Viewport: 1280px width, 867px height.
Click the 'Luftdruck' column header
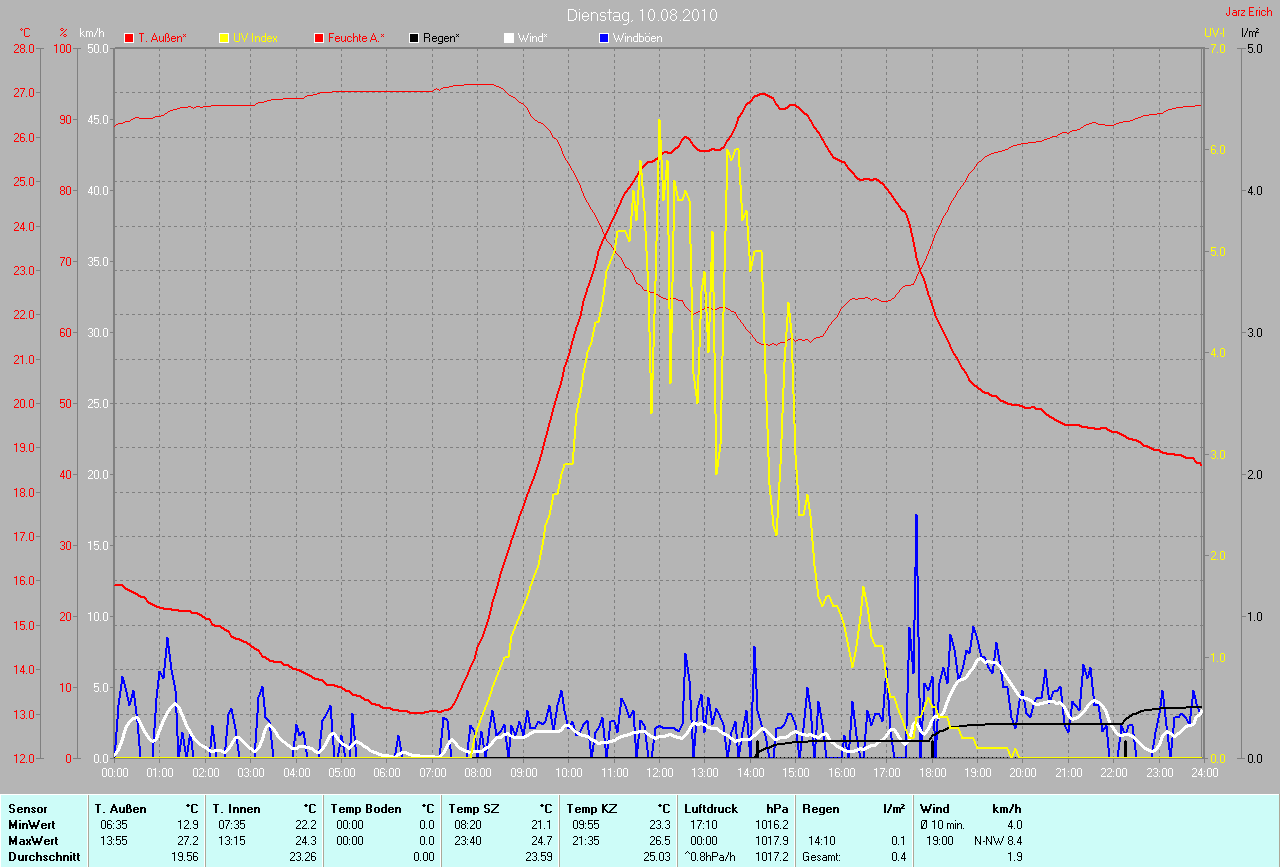coord(711,809)
